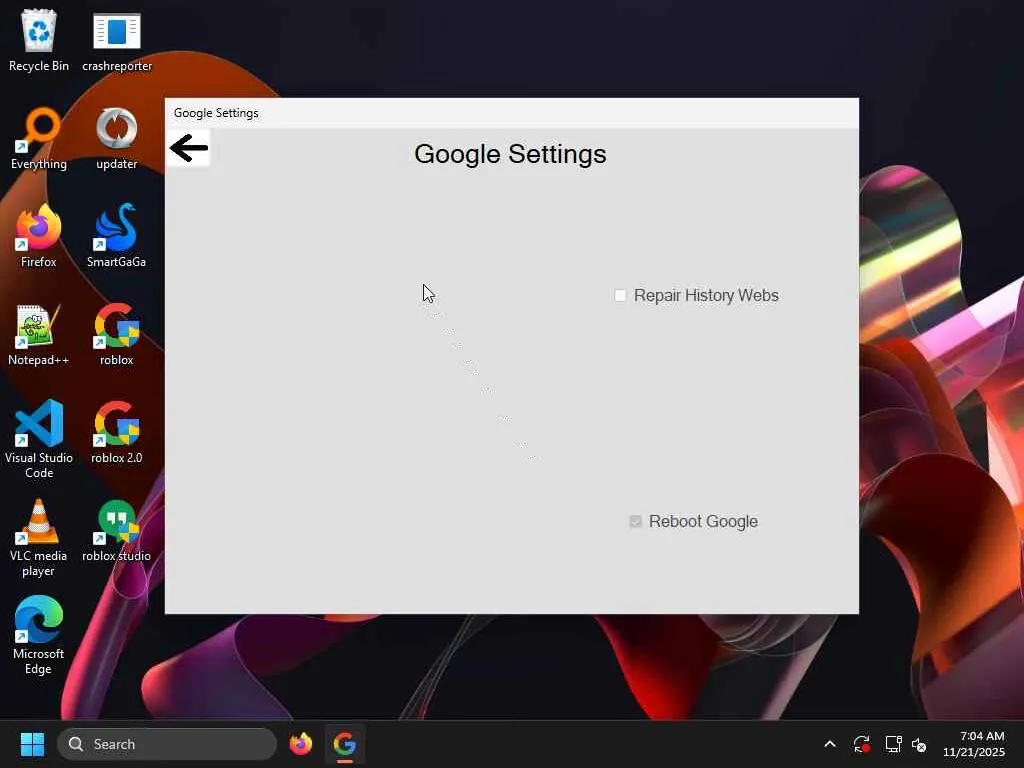The width and height of the screenshot is (1024, 768).
Task: Select the roblox studio desktop shortcut
Action: [x=117, y=530]
